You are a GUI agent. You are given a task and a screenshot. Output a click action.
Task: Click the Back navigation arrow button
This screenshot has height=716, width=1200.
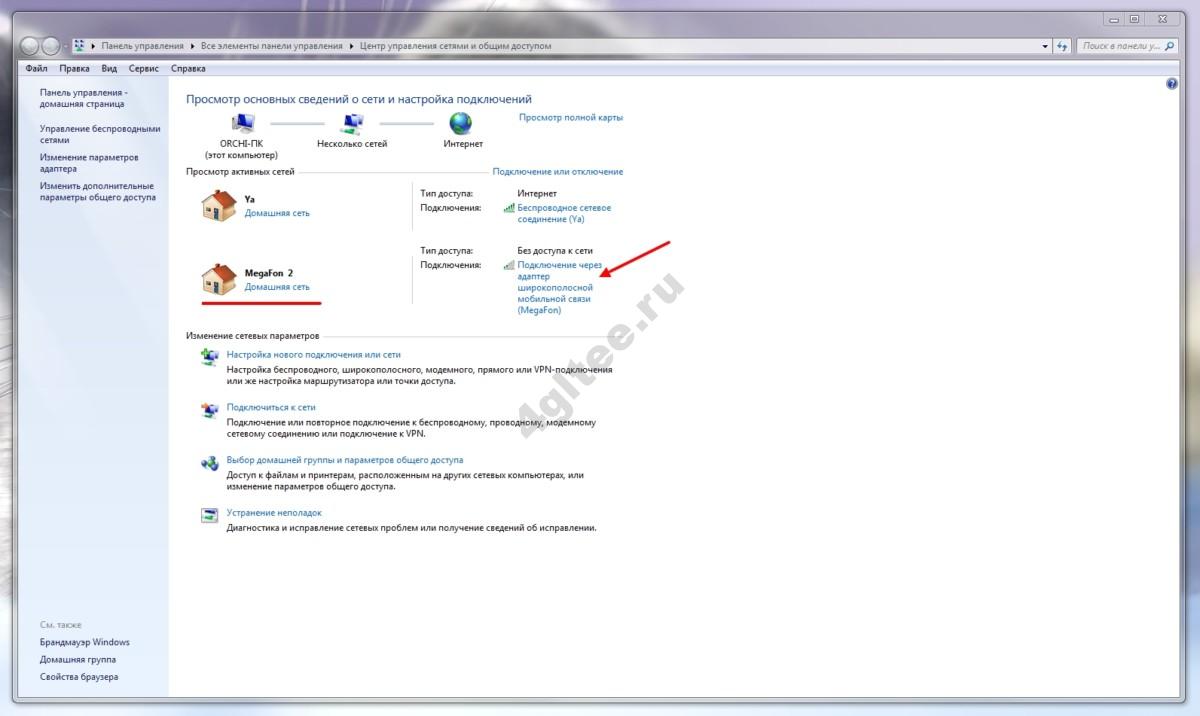pyautogui.click(x=30, y=46)
